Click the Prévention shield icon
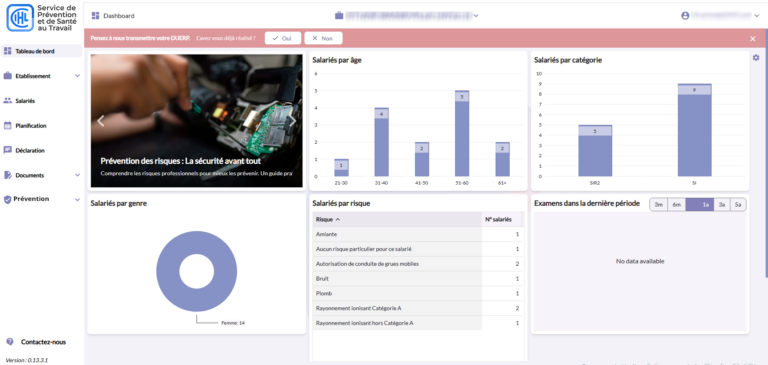The image size is (768, 365). pyautogui.click(x=7, y=199)
